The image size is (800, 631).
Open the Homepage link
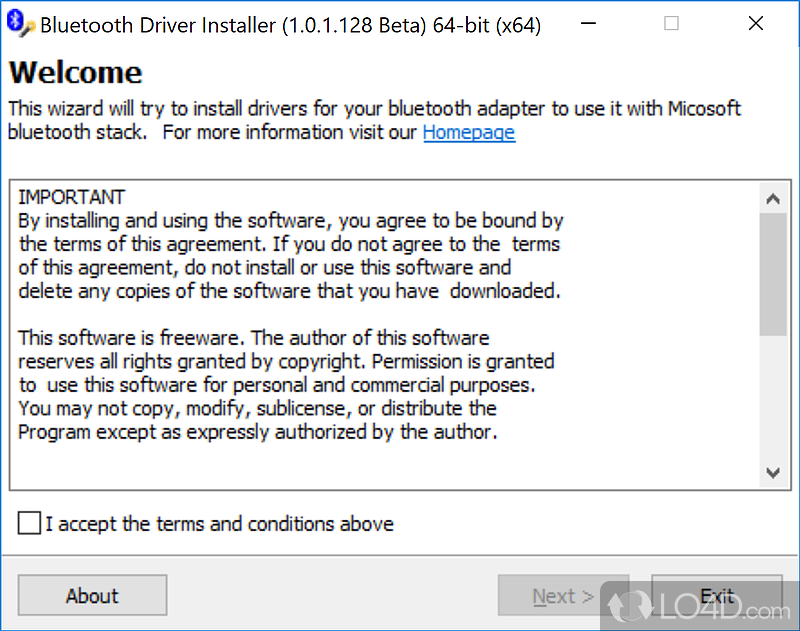[x=469, y=132]
